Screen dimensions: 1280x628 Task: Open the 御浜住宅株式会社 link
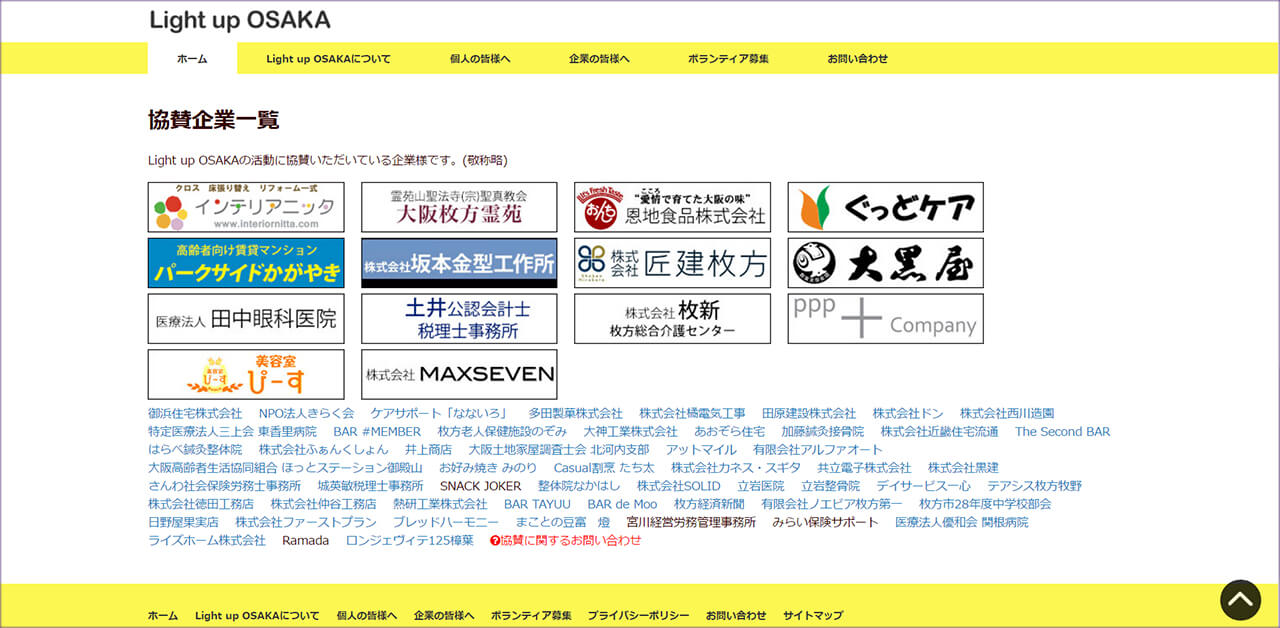(195, 413)
